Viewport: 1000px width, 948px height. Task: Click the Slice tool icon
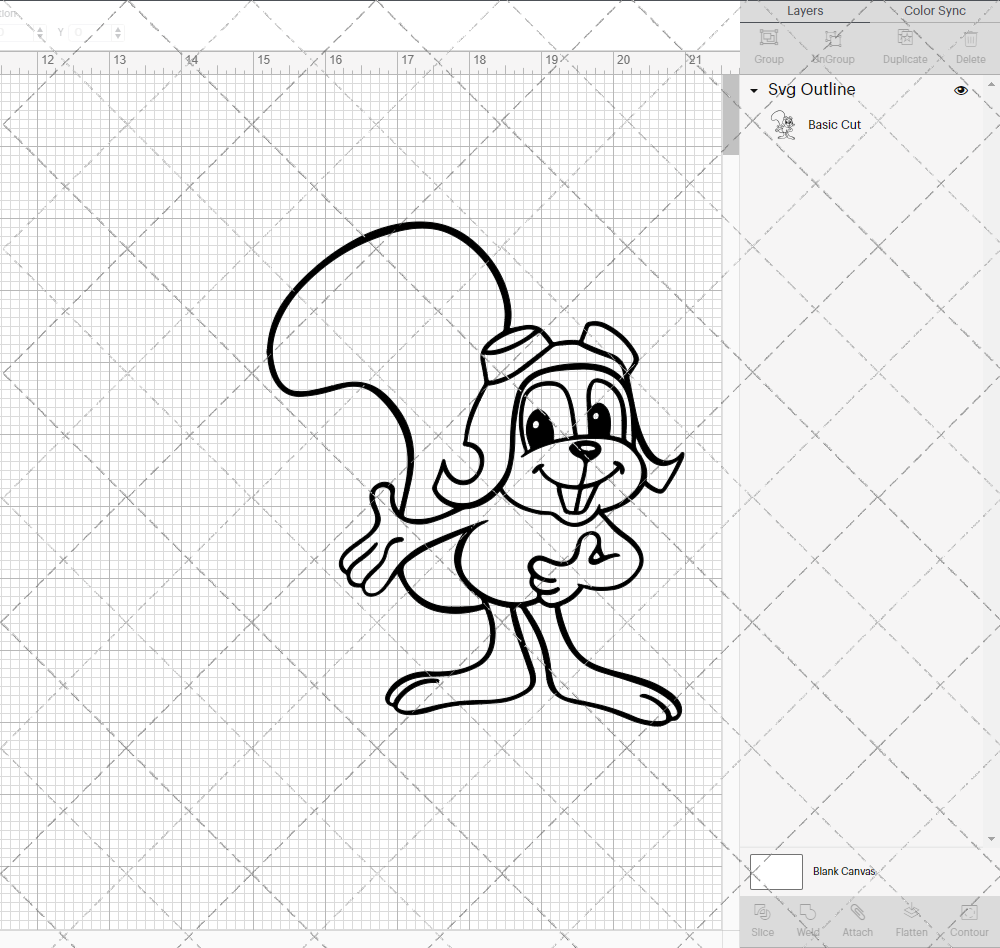(x=762, y=912)
